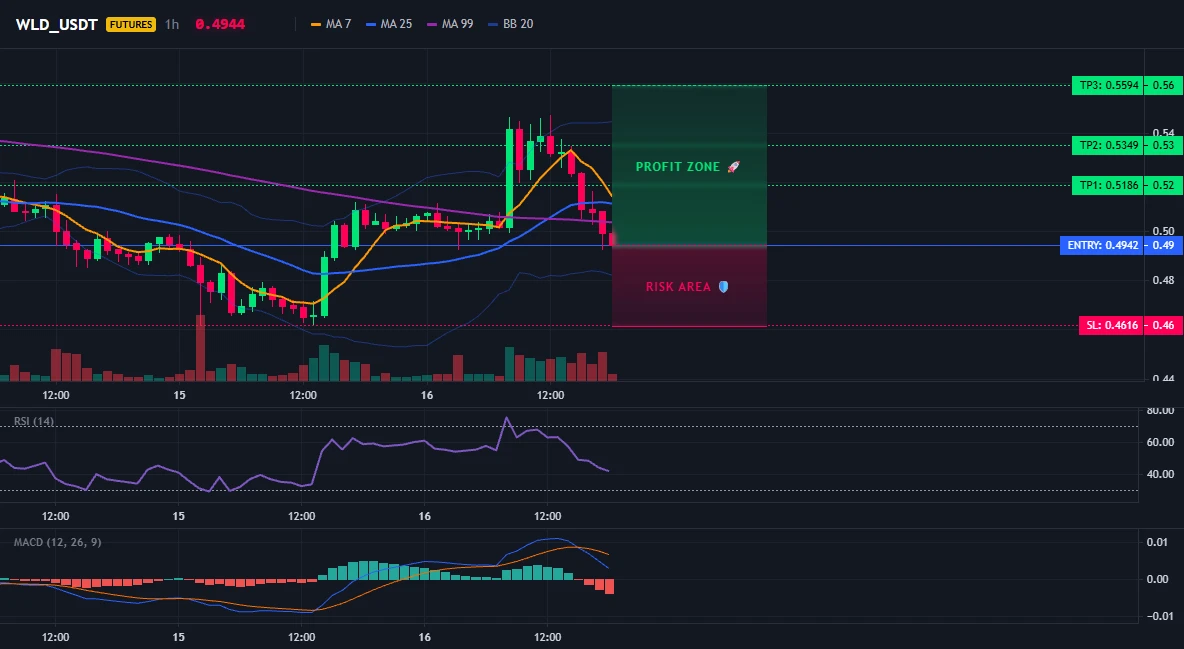Click the shield icon beside RISK AREA

tap(723, 286)
